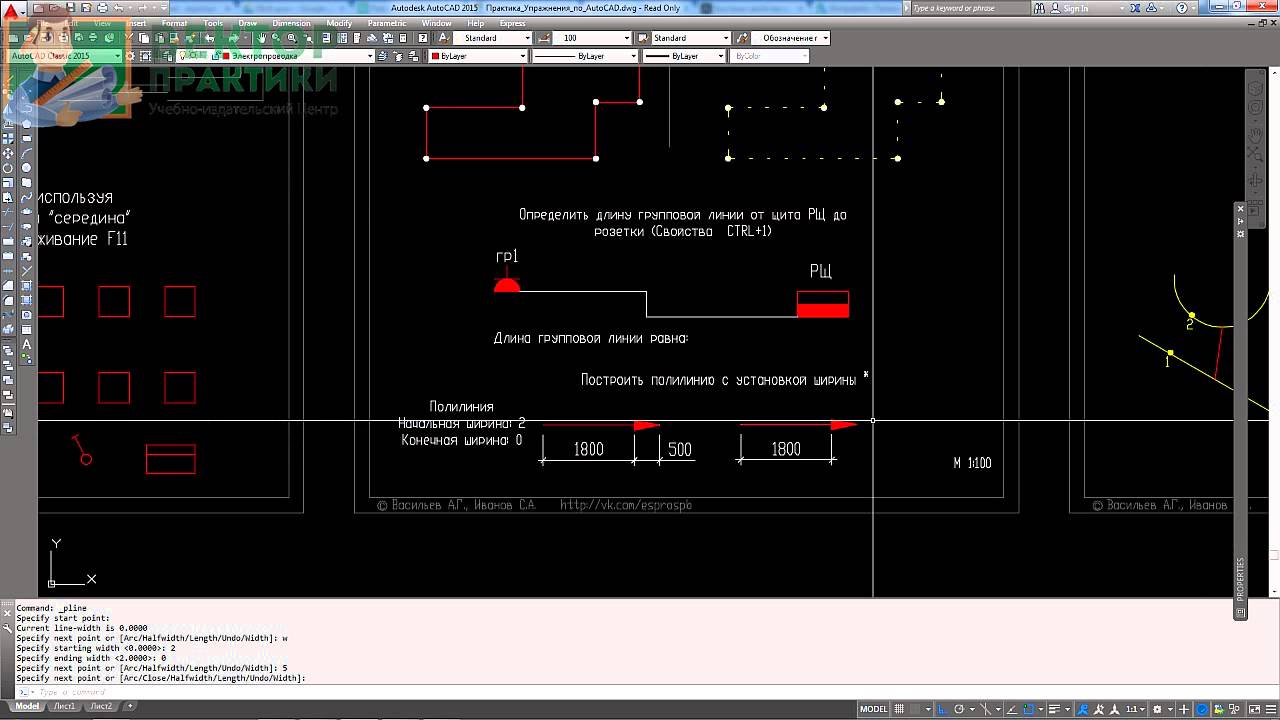This screenshot has height=720, width=1280.
Task: Open the table style Standard dropdown
Action: (x=691, y=38)
